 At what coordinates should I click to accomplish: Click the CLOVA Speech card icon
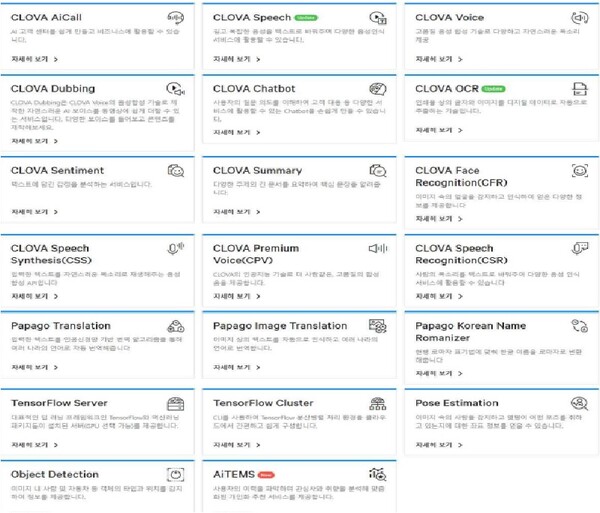pos(377,18)
